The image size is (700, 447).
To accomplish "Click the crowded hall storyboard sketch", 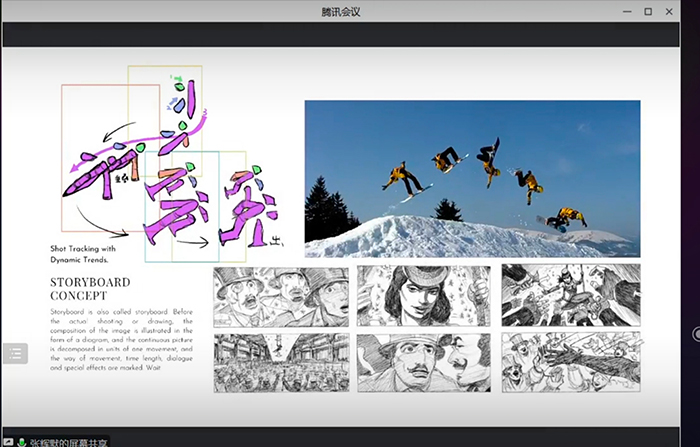I will click(x=281, y=362).
